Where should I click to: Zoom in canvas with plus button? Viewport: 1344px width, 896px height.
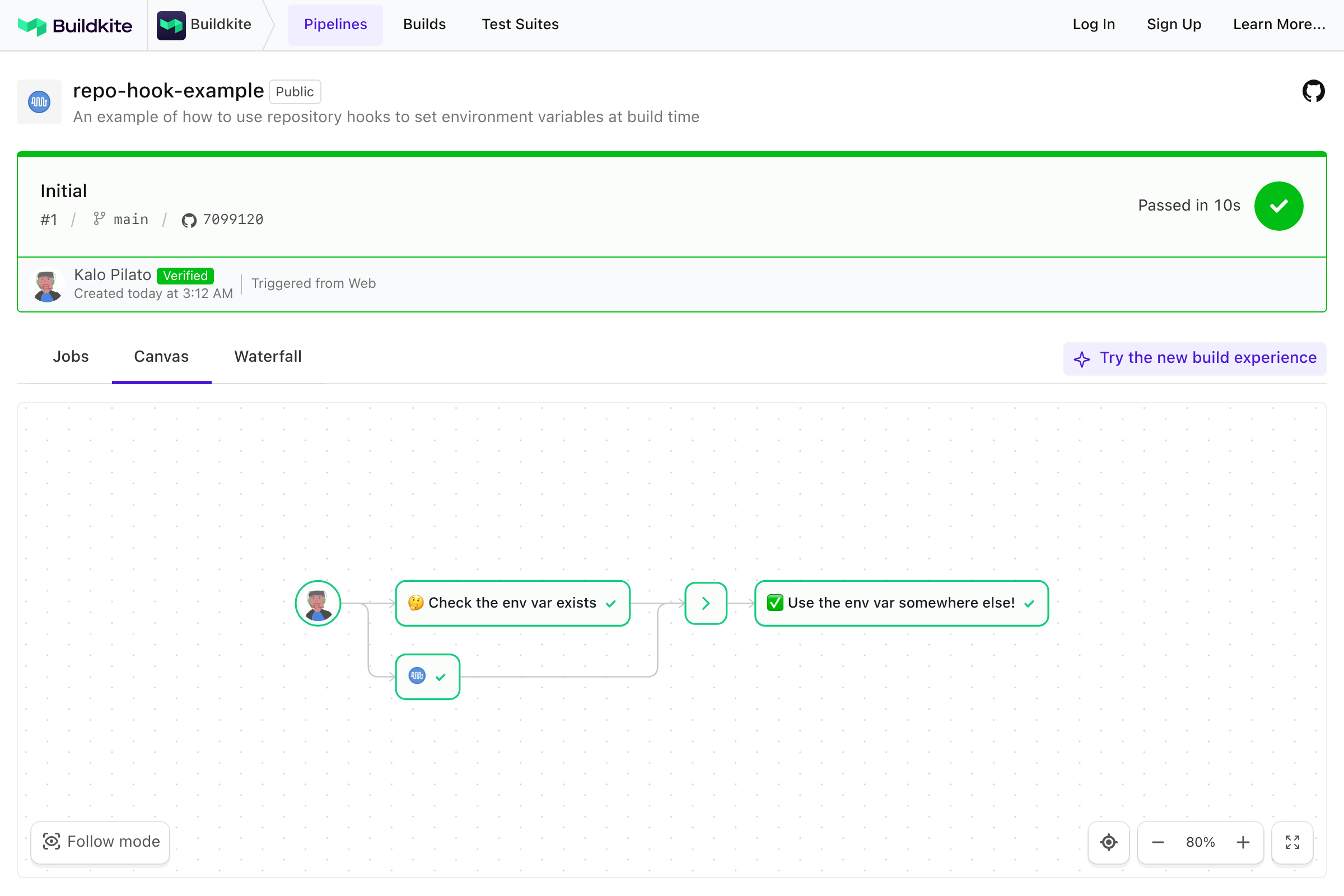[x=1243, y=842]
